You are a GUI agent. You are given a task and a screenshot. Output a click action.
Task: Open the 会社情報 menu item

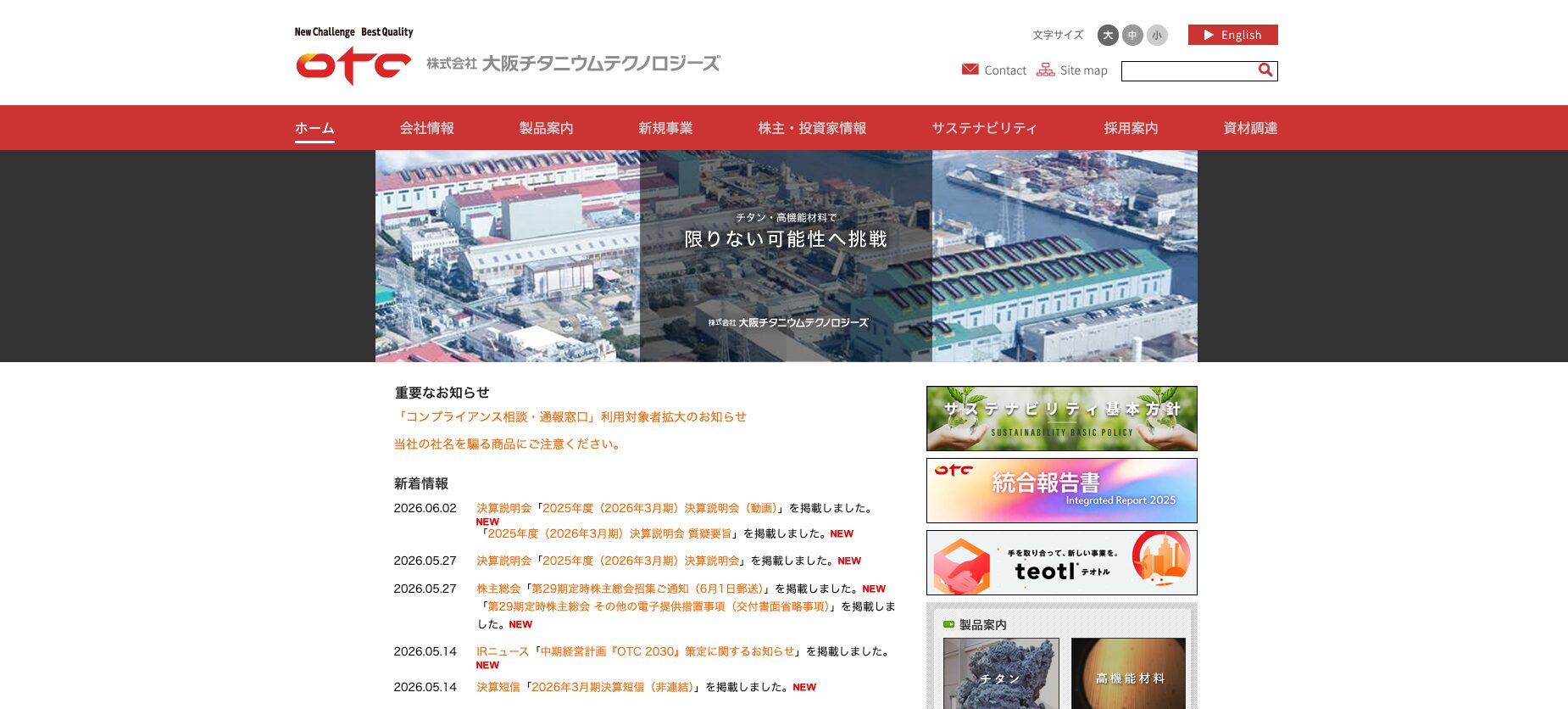tap(427, 128)
